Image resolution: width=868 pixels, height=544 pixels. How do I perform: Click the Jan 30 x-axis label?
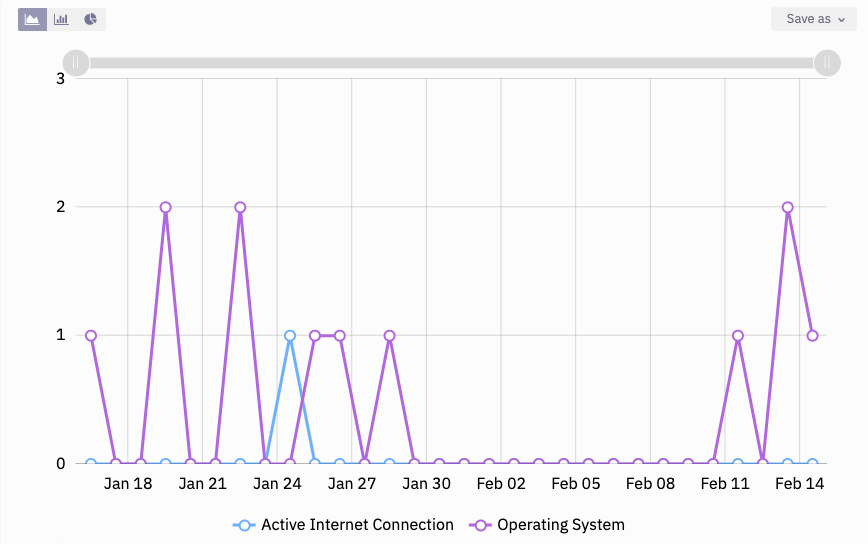click(427, 484)
